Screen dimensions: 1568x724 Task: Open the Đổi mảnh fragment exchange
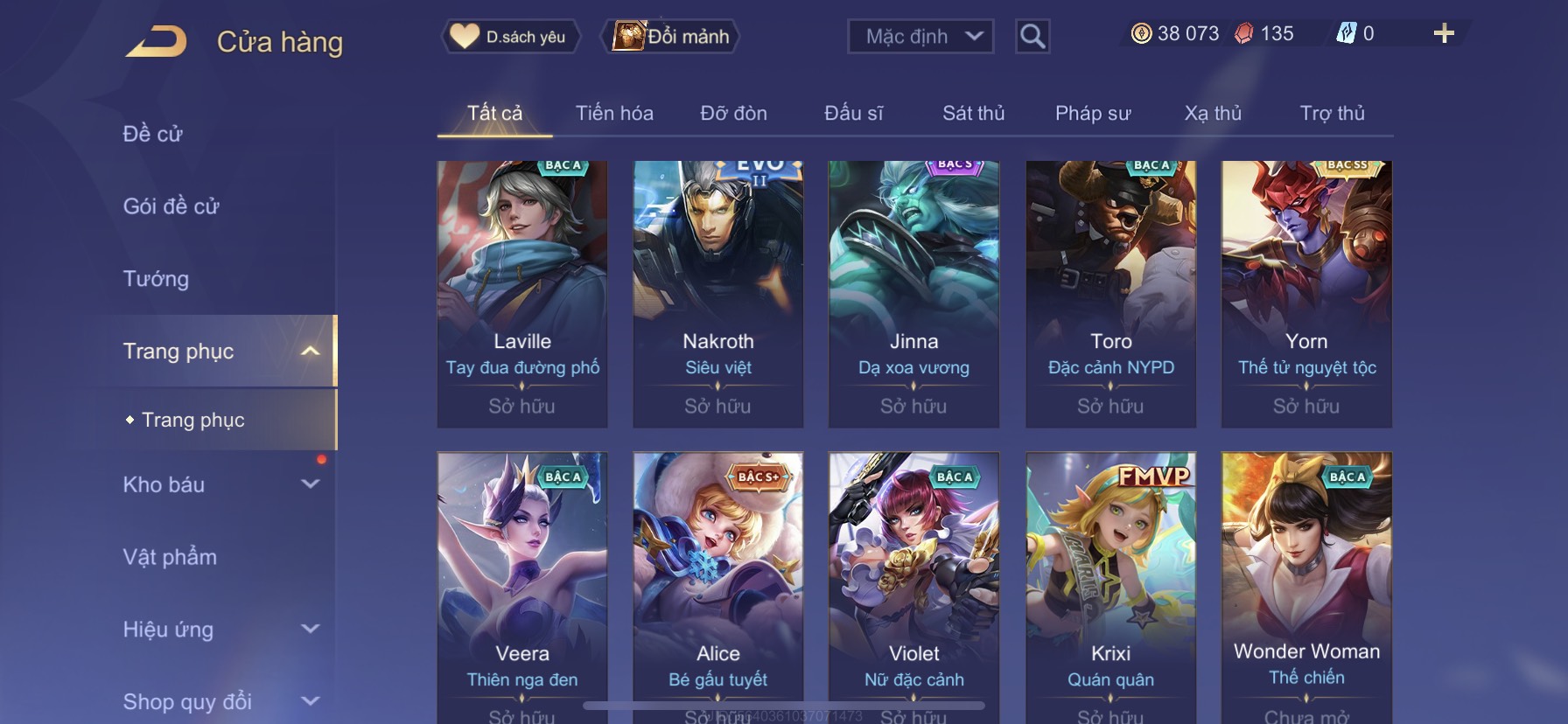671,37
